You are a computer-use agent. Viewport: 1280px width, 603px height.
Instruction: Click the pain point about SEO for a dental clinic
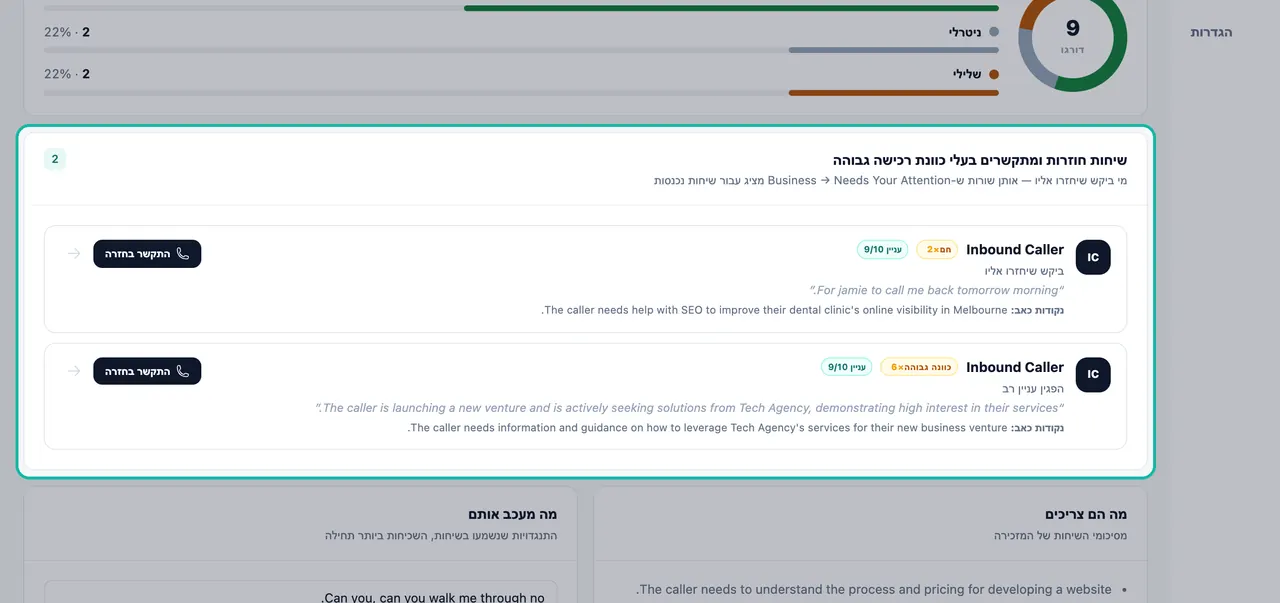pos(801,310)
